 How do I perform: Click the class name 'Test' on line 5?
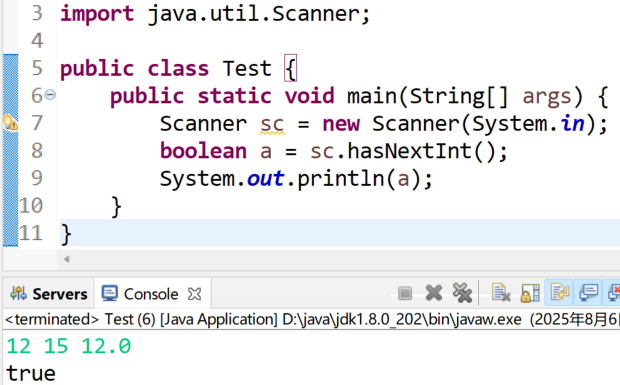click(247, 68)
